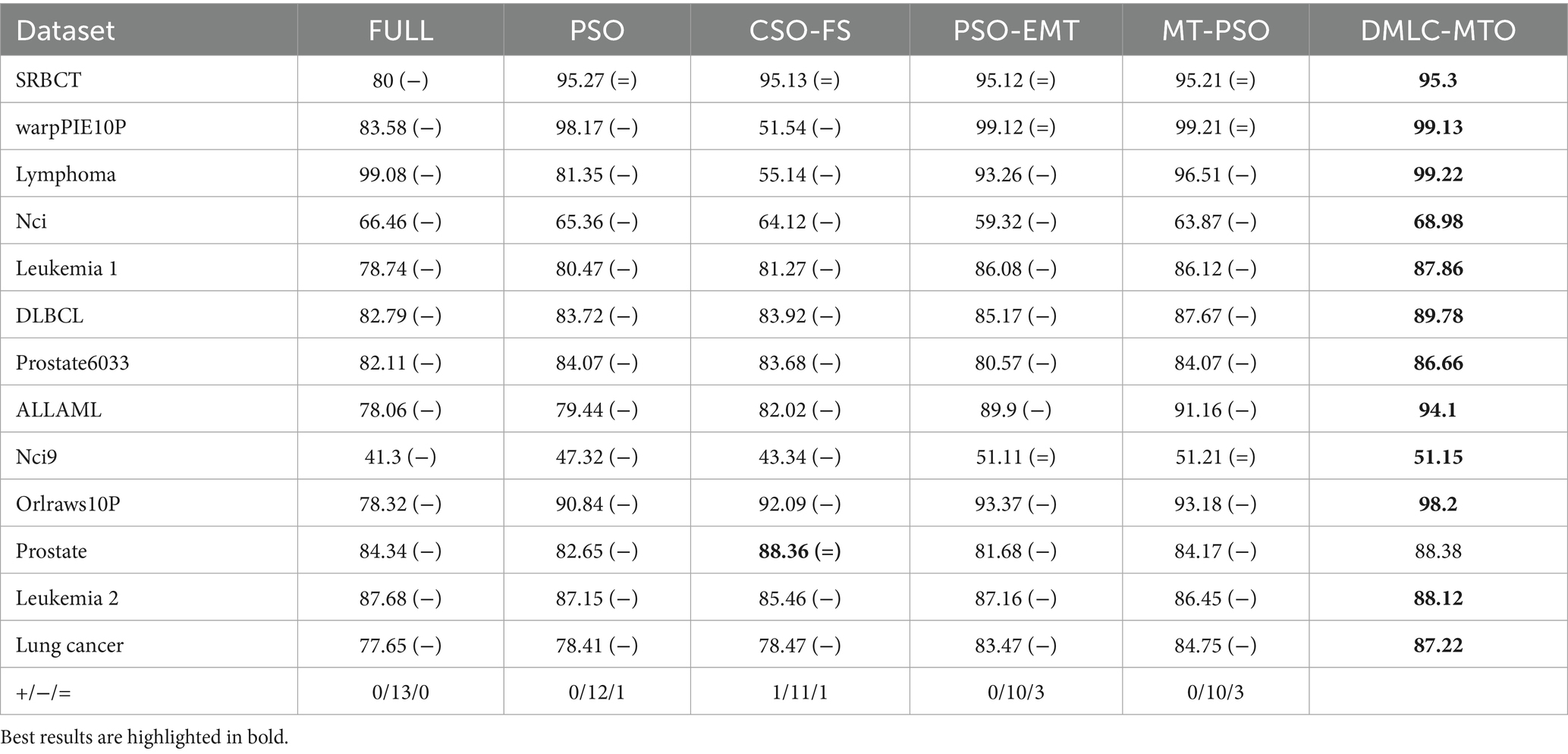
Task: Click the 0/13/0 summary cell
Action: [x=401, y=692]
